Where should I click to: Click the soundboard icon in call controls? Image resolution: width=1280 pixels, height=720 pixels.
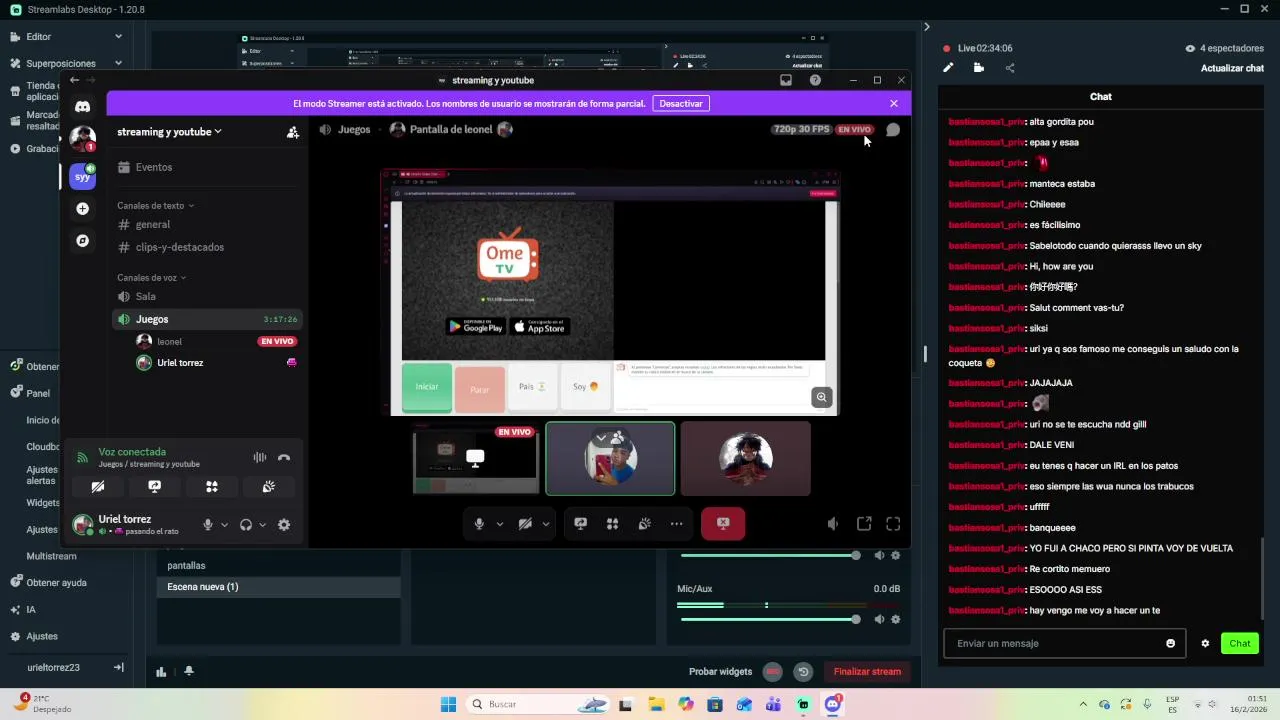(x=644, y=524)
